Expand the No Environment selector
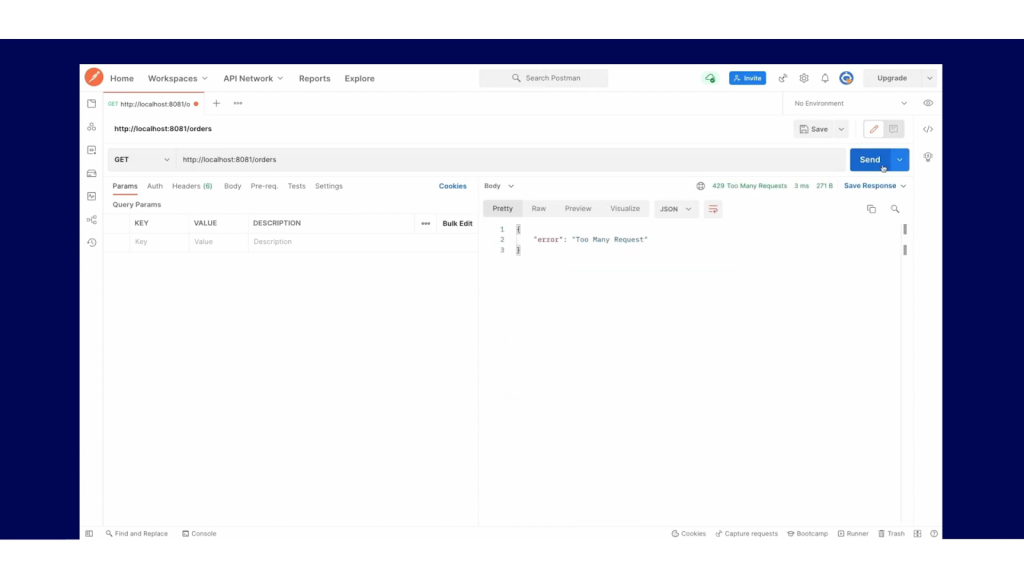1024x576 pixels. tap(850, 103)
